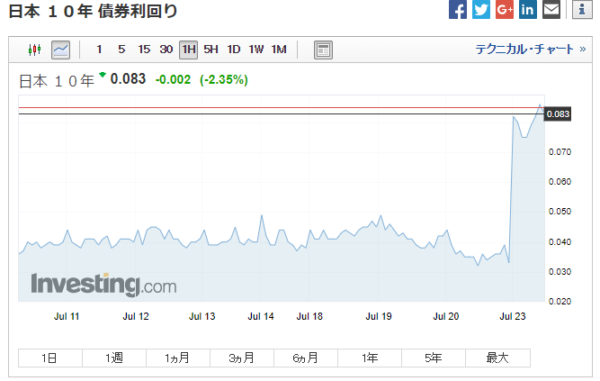Viewport: 600px width, 381px height.
Task: Choose the 1D interval
Action: 234,49
